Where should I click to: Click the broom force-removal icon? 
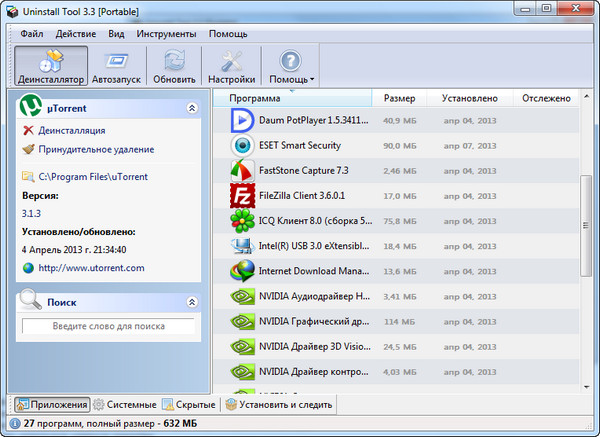tap(28, 149)
